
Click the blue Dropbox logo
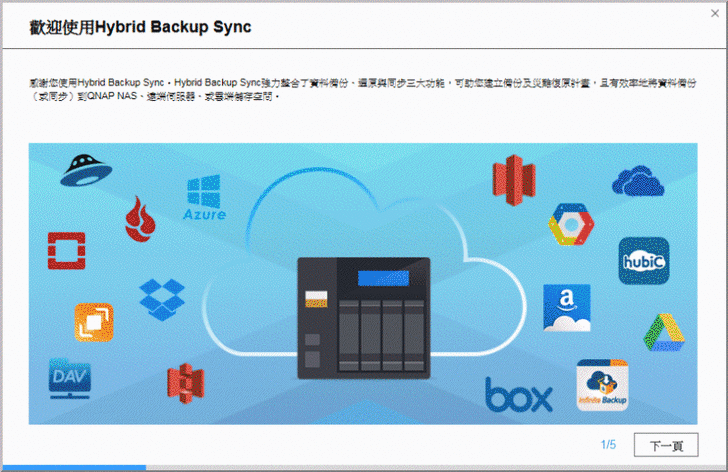pos(162,299)
